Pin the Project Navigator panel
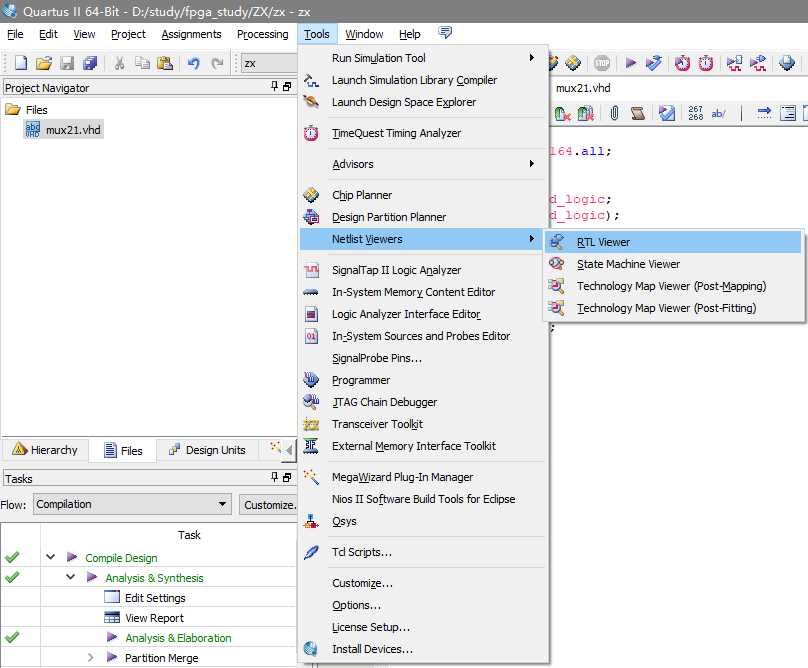This screenshot has height=668, width=808. (274, 87)
